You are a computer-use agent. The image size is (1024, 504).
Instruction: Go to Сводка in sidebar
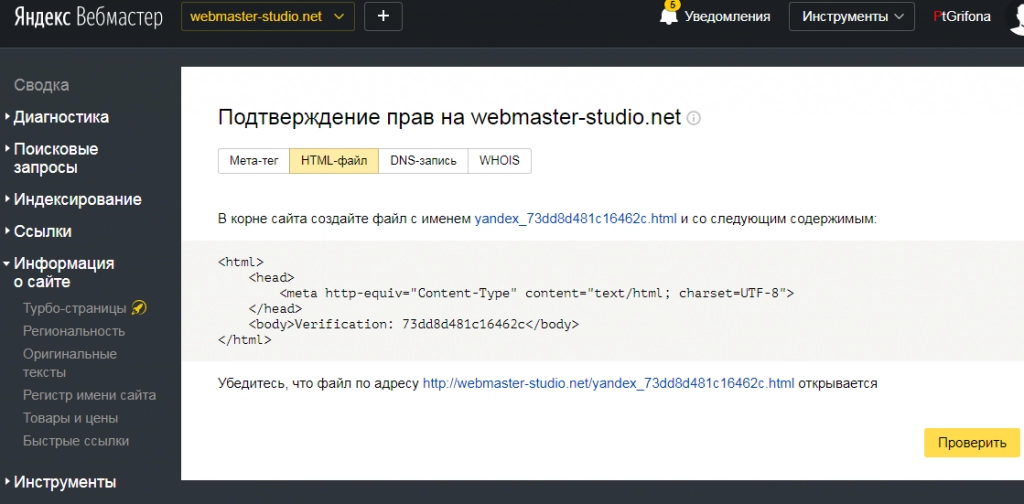(x=41, y=86)
